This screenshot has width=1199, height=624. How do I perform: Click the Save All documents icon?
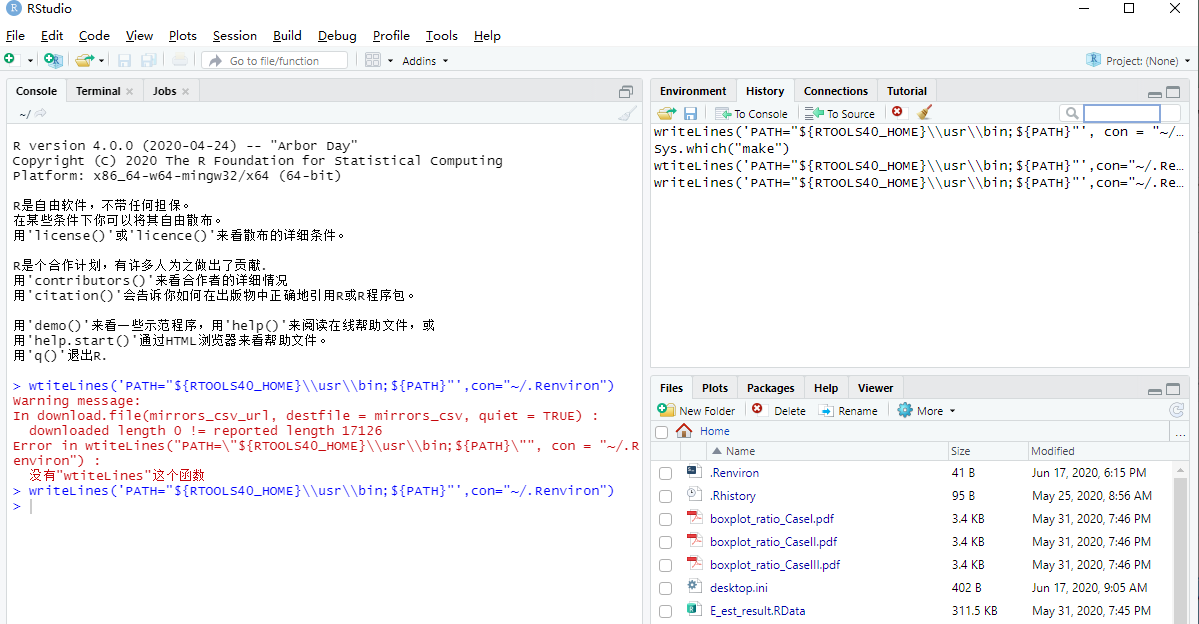click(x=148, y=60)
